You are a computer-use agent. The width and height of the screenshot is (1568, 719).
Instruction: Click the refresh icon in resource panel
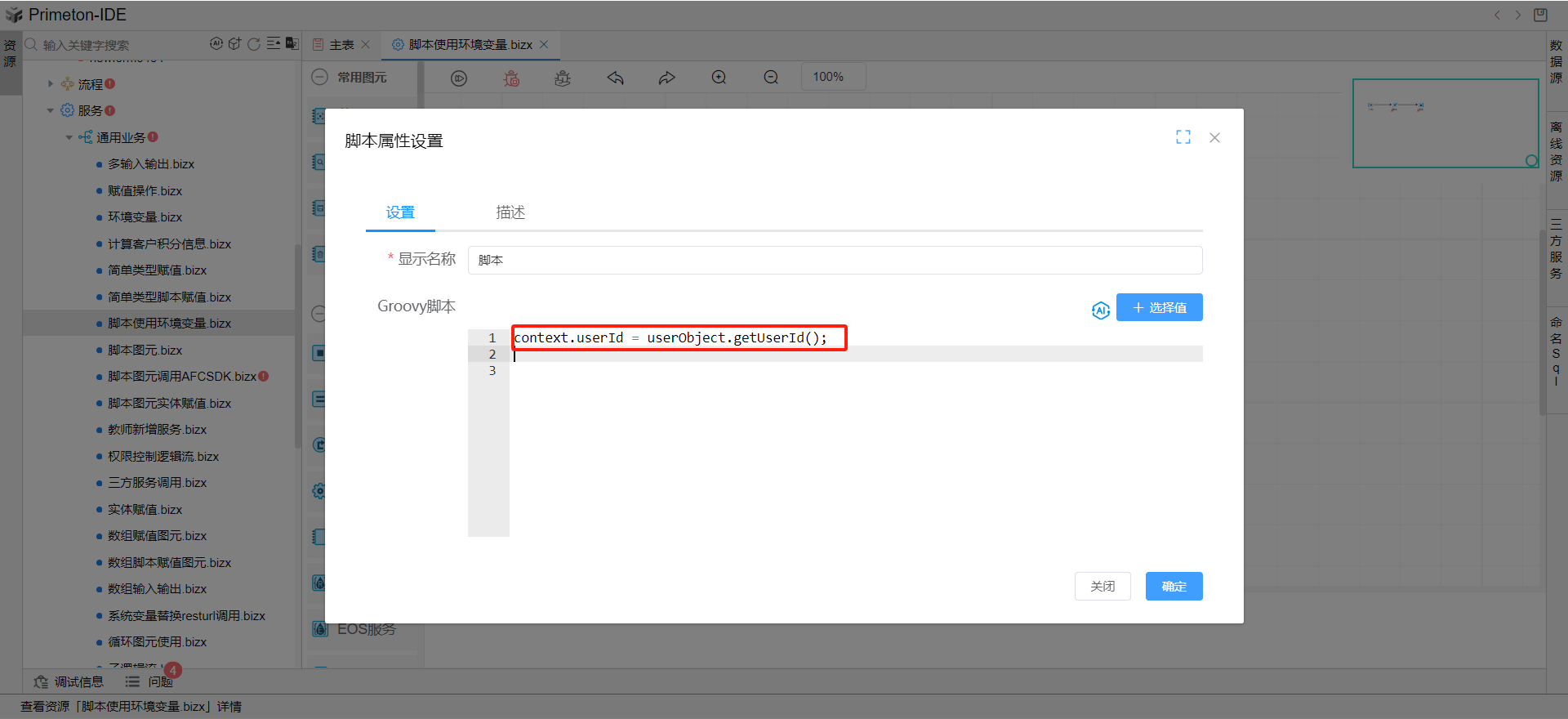pyautogui.click(x=254, y=44)
